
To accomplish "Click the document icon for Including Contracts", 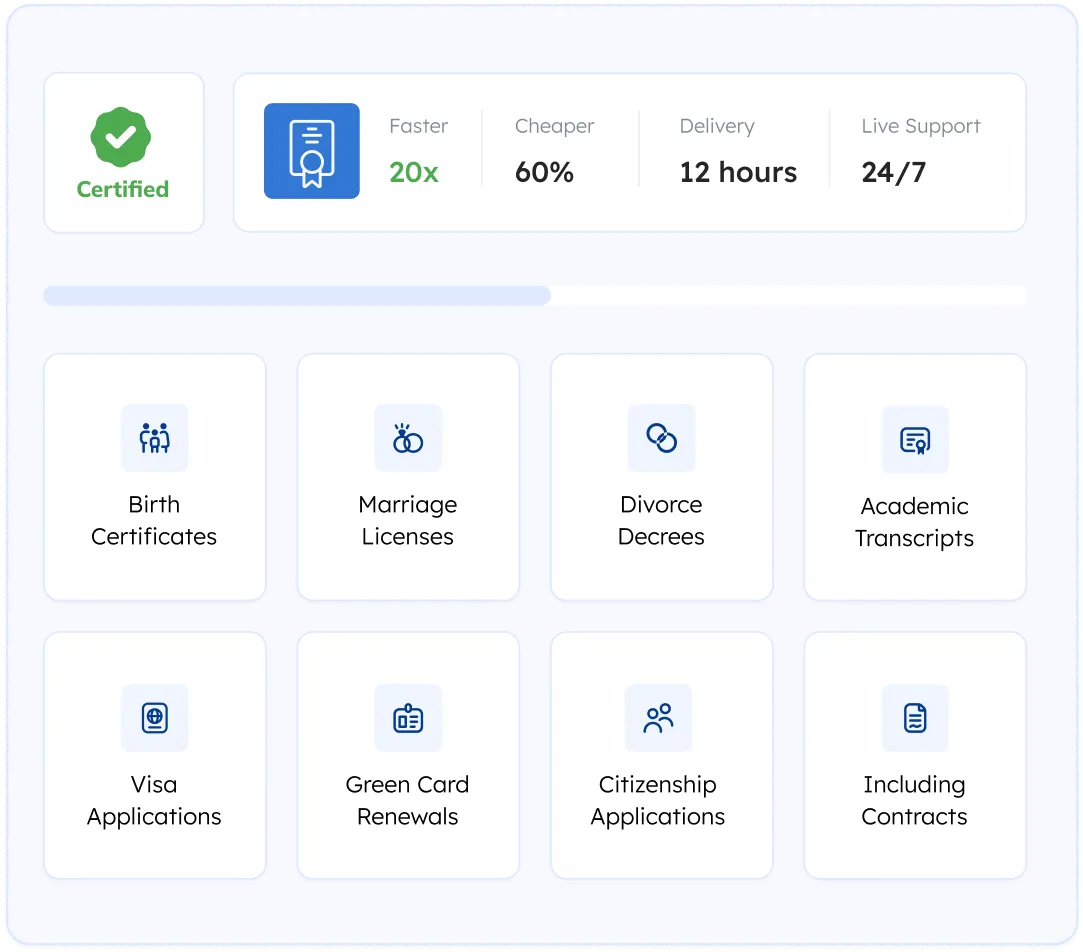I will 914,718.
